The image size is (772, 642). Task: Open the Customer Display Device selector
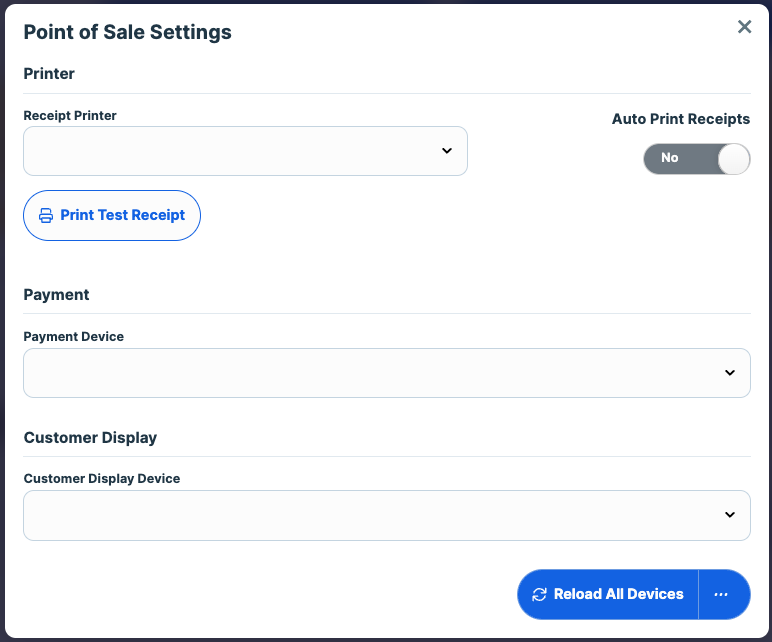click(386, 515)
